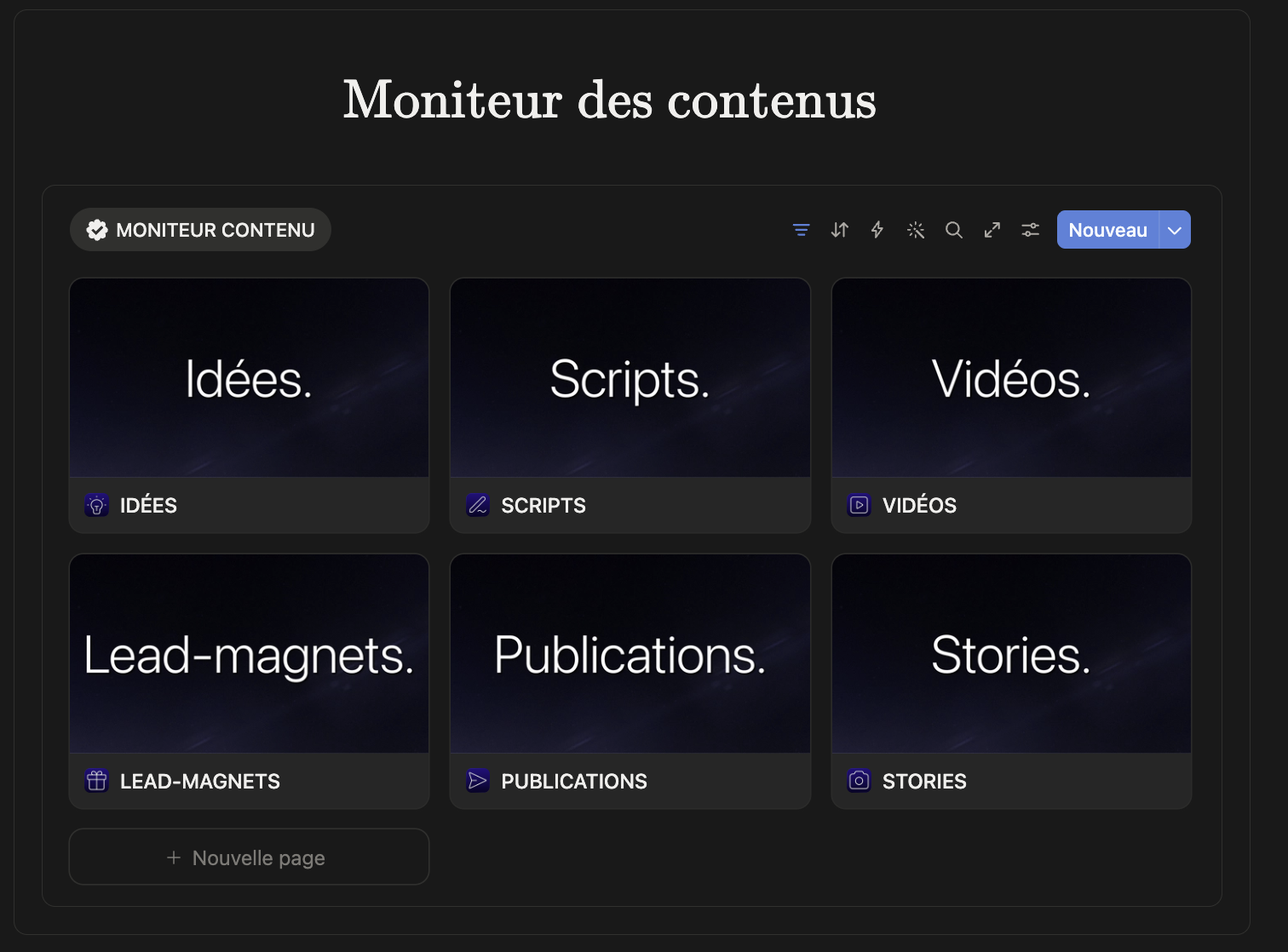Select the MONITEUR CONTENU view tab
Screen dimensions: 1288x952
(x=200, y=230)
